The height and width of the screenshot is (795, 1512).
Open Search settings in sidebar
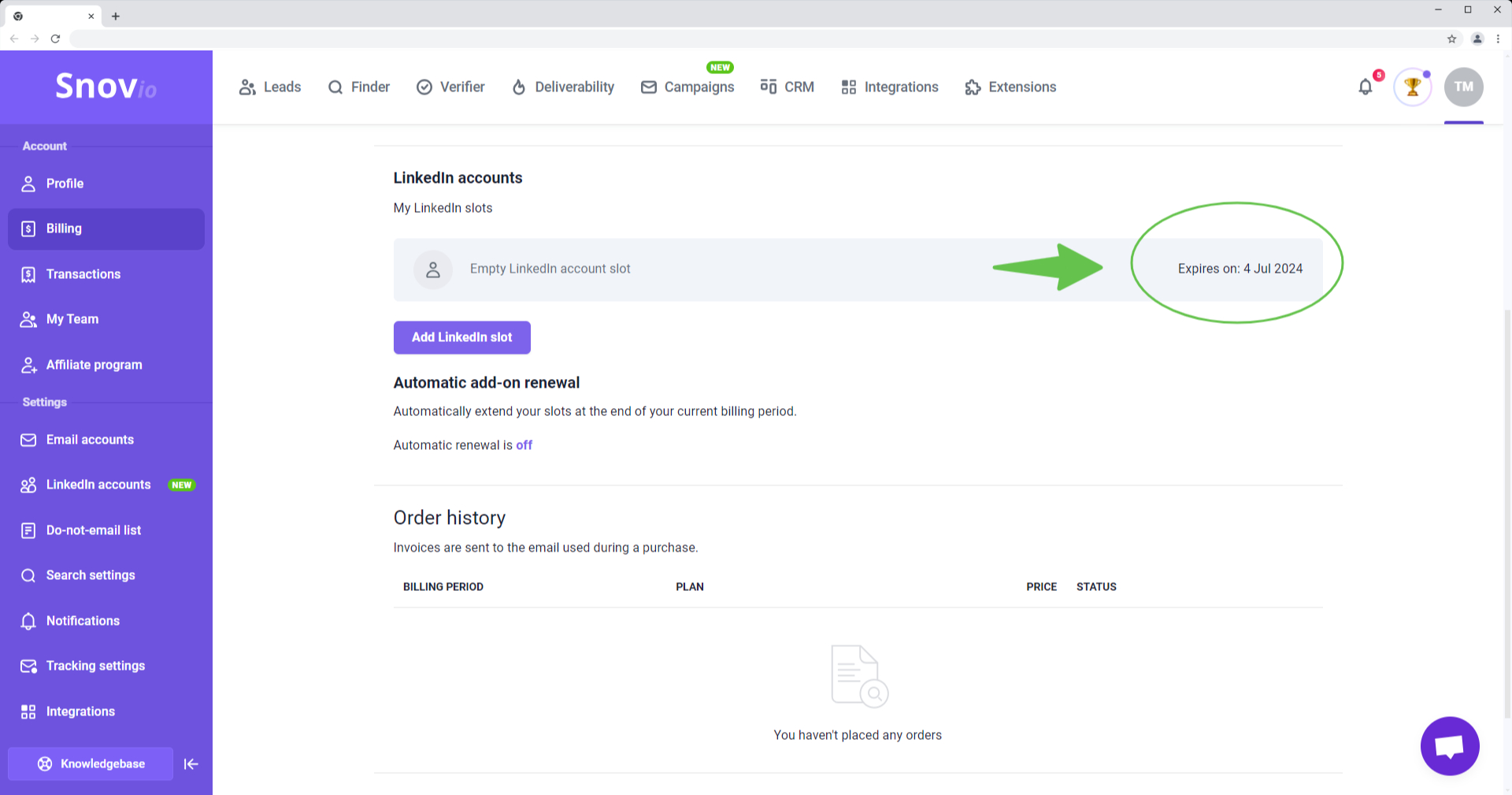[x=106, y=575]
